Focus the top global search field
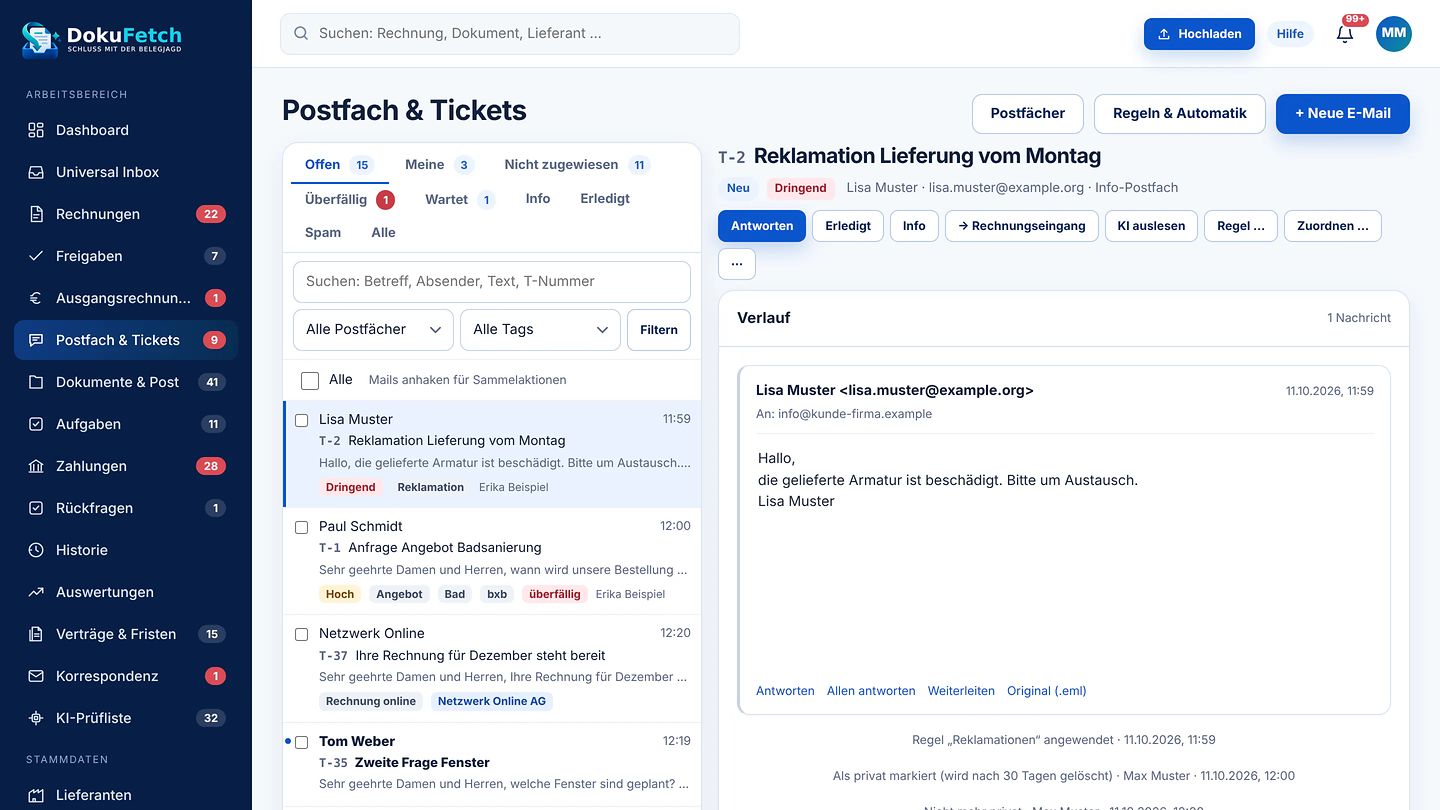 [510, 34]
